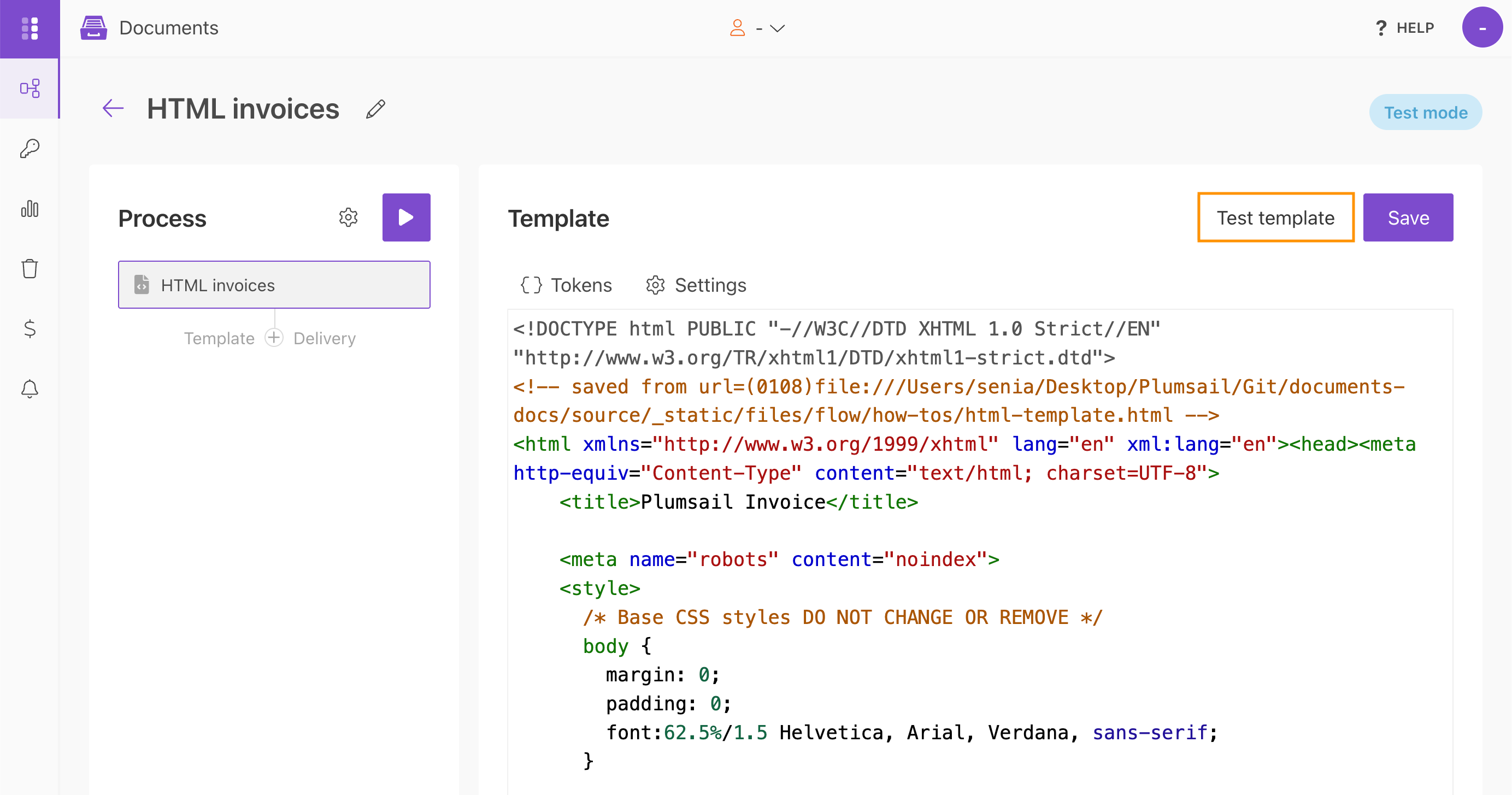1512x795 pixels.
Task: Open the notifications bell icon
Action: click(x=30, y=388)
